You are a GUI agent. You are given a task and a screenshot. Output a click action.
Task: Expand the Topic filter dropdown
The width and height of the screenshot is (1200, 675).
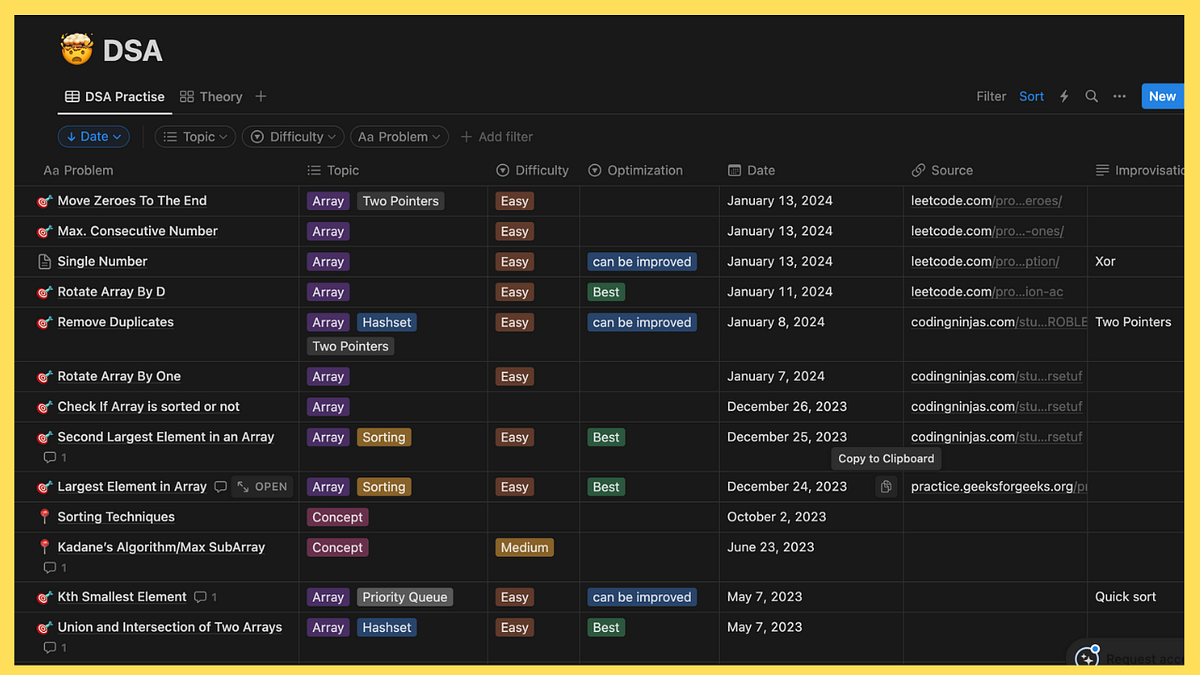click(195, 136)
